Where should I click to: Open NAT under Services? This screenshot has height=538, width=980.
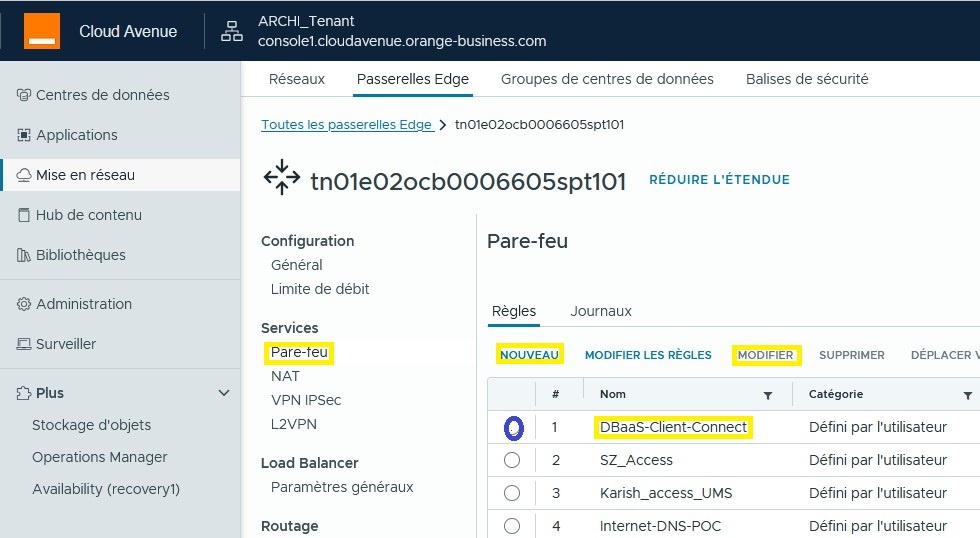click(x=285, y=376)
